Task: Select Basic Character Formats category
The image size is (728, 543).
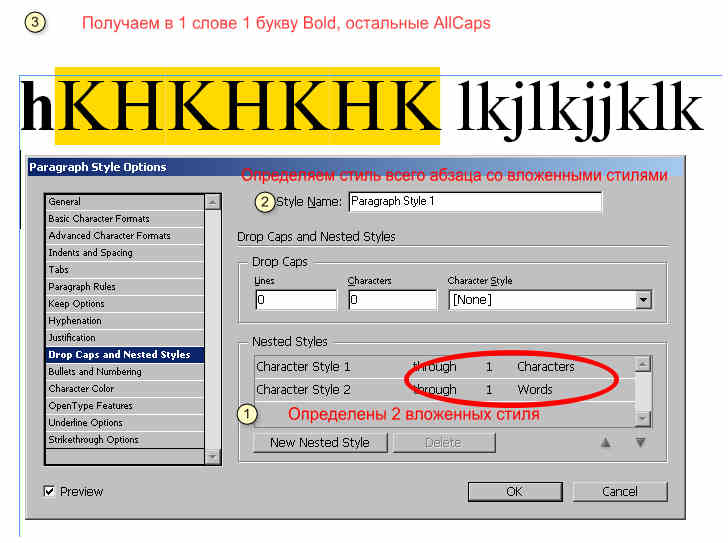Action: [x=125, y=219]
